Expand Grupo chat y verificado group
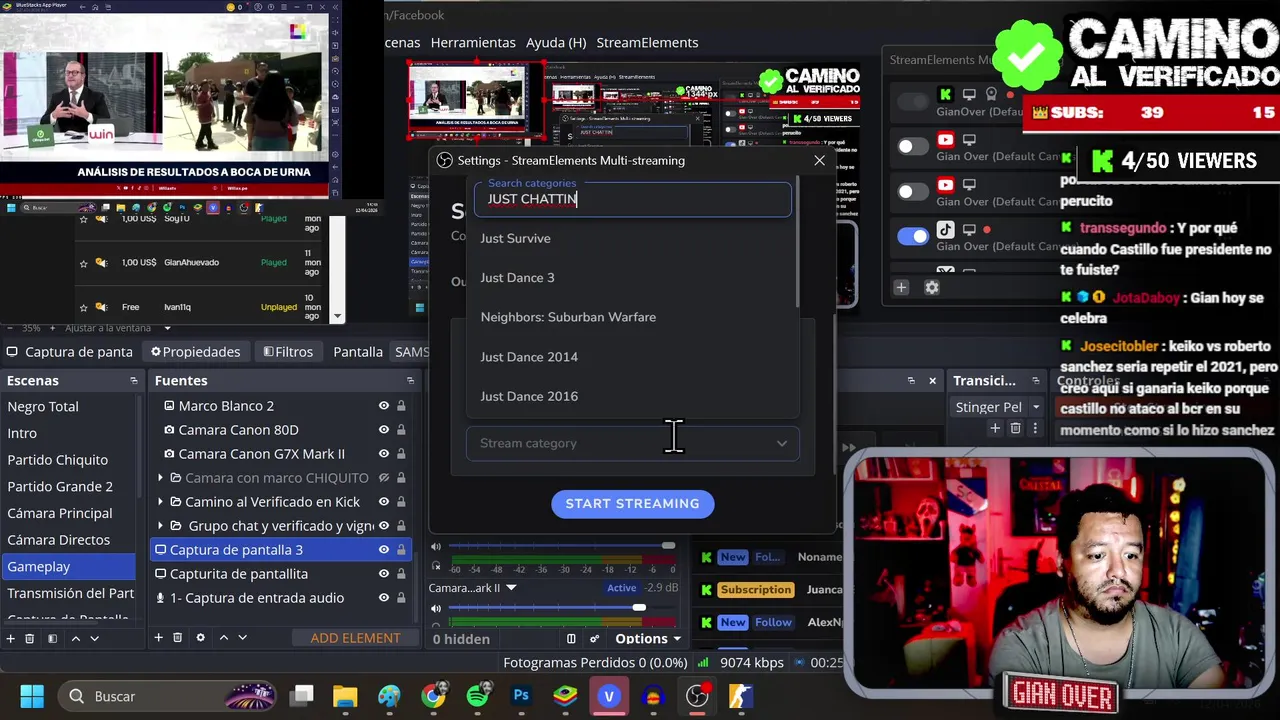 [160, 526]
